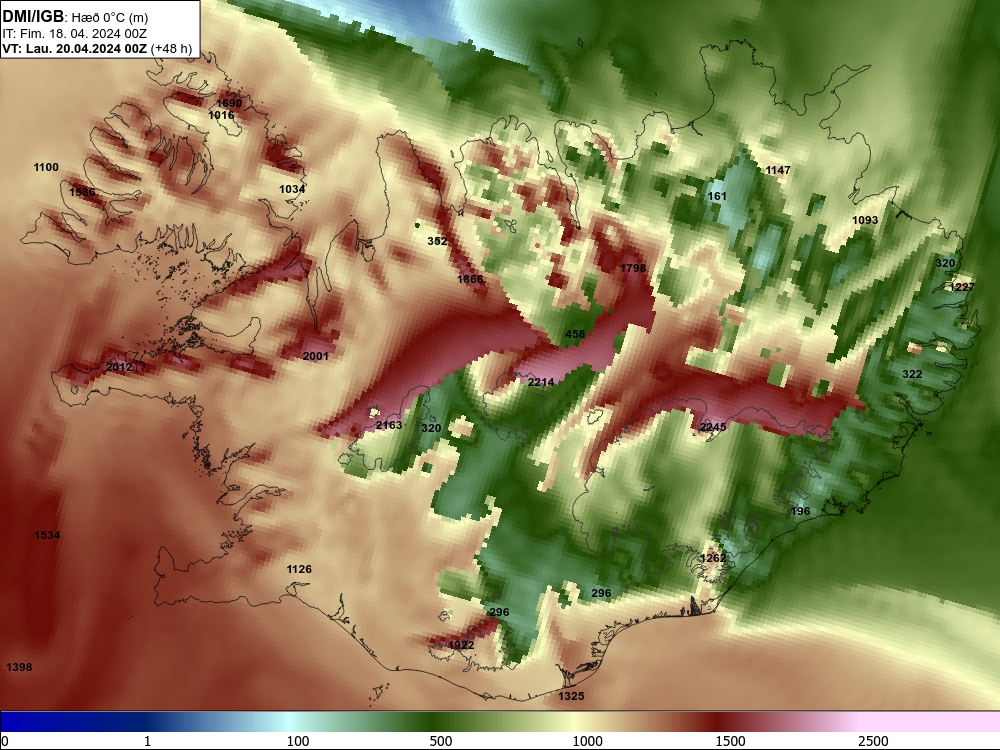Click map value 2245 near Vatnajökull
Image resolution: width=1000 pixels, height=750 pixels.
click(713, 427)
